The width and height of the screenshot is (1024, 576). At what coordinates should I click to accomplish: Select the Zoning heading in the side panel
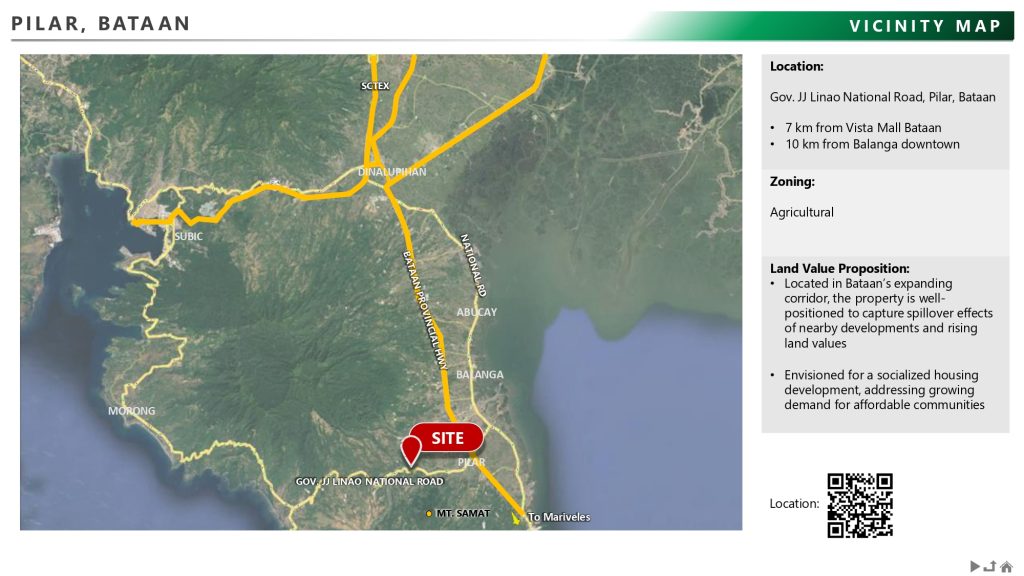click(x=792, y=182)
